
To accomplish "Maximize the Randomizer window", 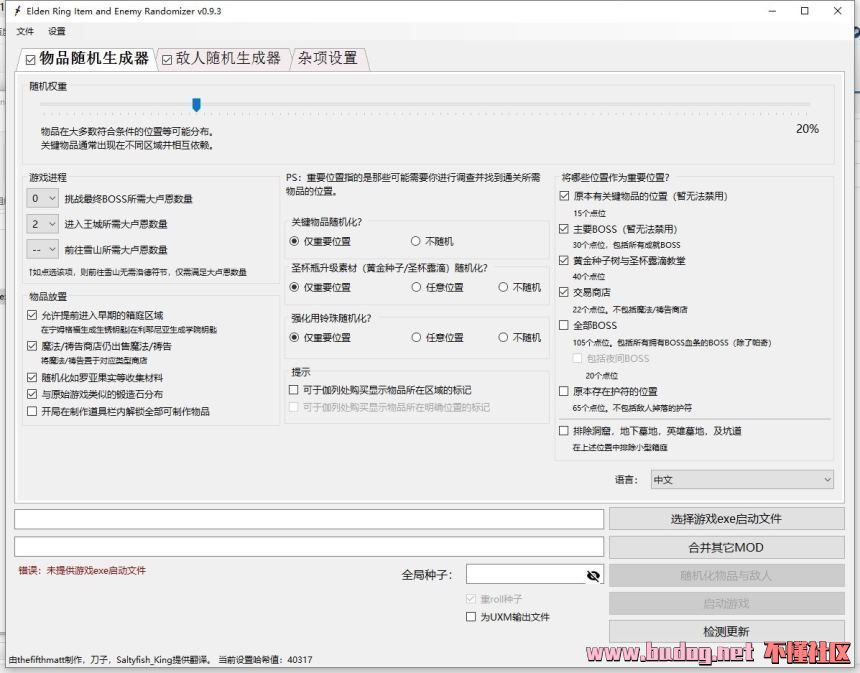I will [x=805, y=11].
